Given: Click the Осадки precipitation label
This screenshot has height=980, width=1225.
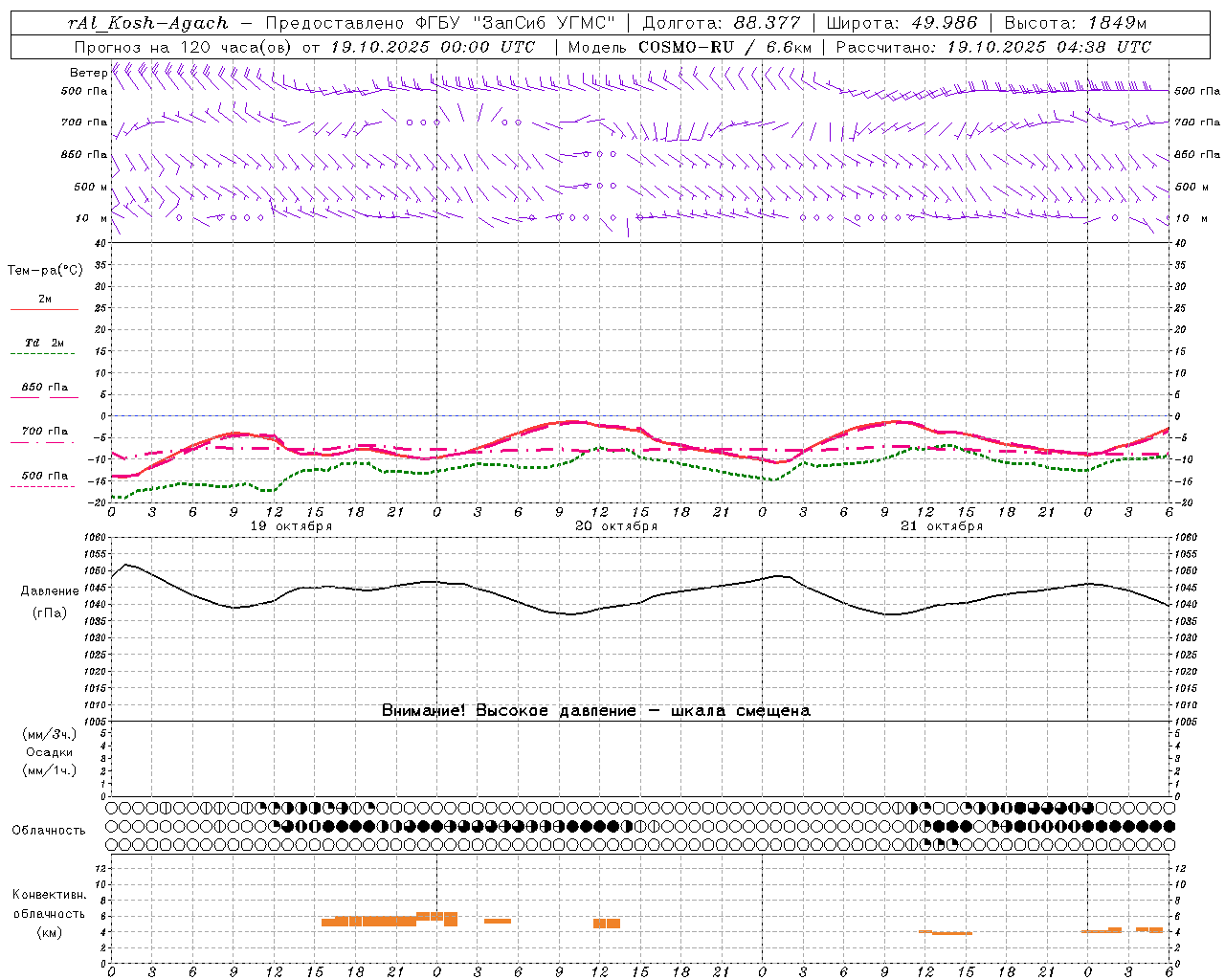Looking at the screenshot, I should [50, 752].
